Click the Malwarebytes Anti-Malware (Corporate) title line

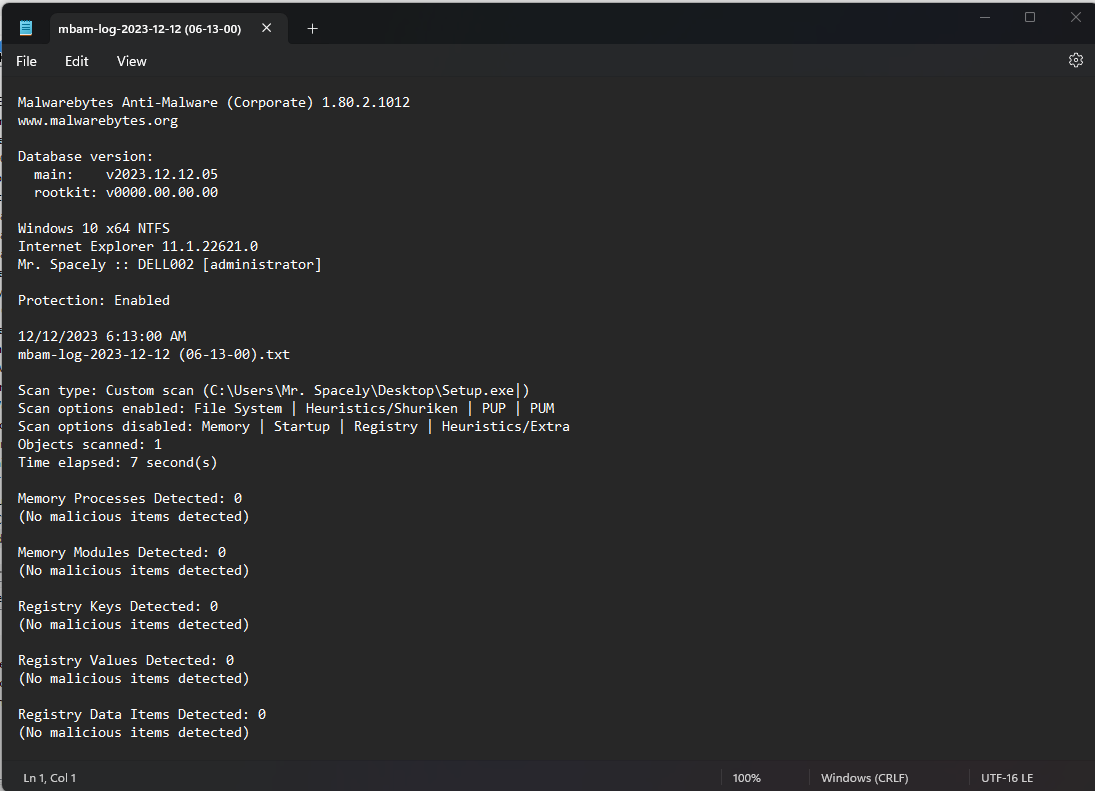(x=214, y=103)
